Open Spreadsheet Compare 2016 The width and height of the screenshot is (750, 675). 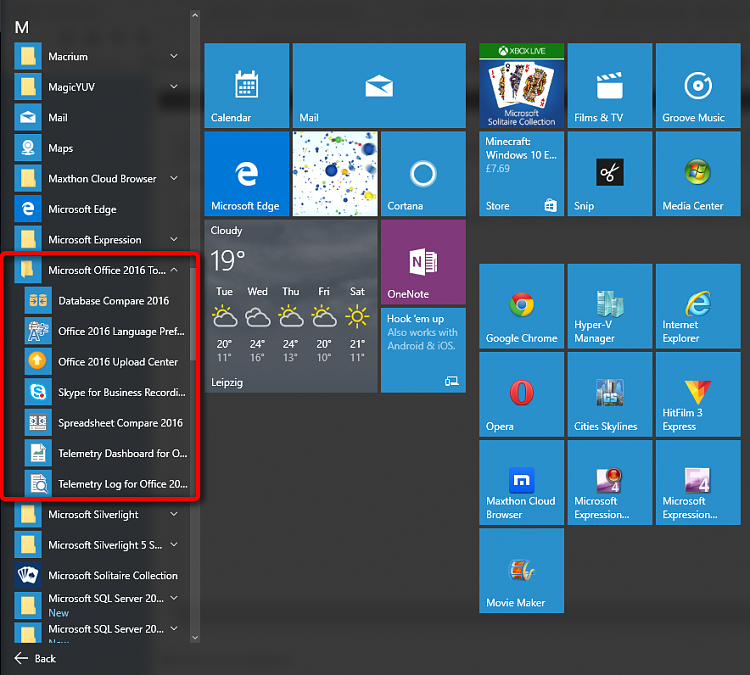tap(106, 423)
